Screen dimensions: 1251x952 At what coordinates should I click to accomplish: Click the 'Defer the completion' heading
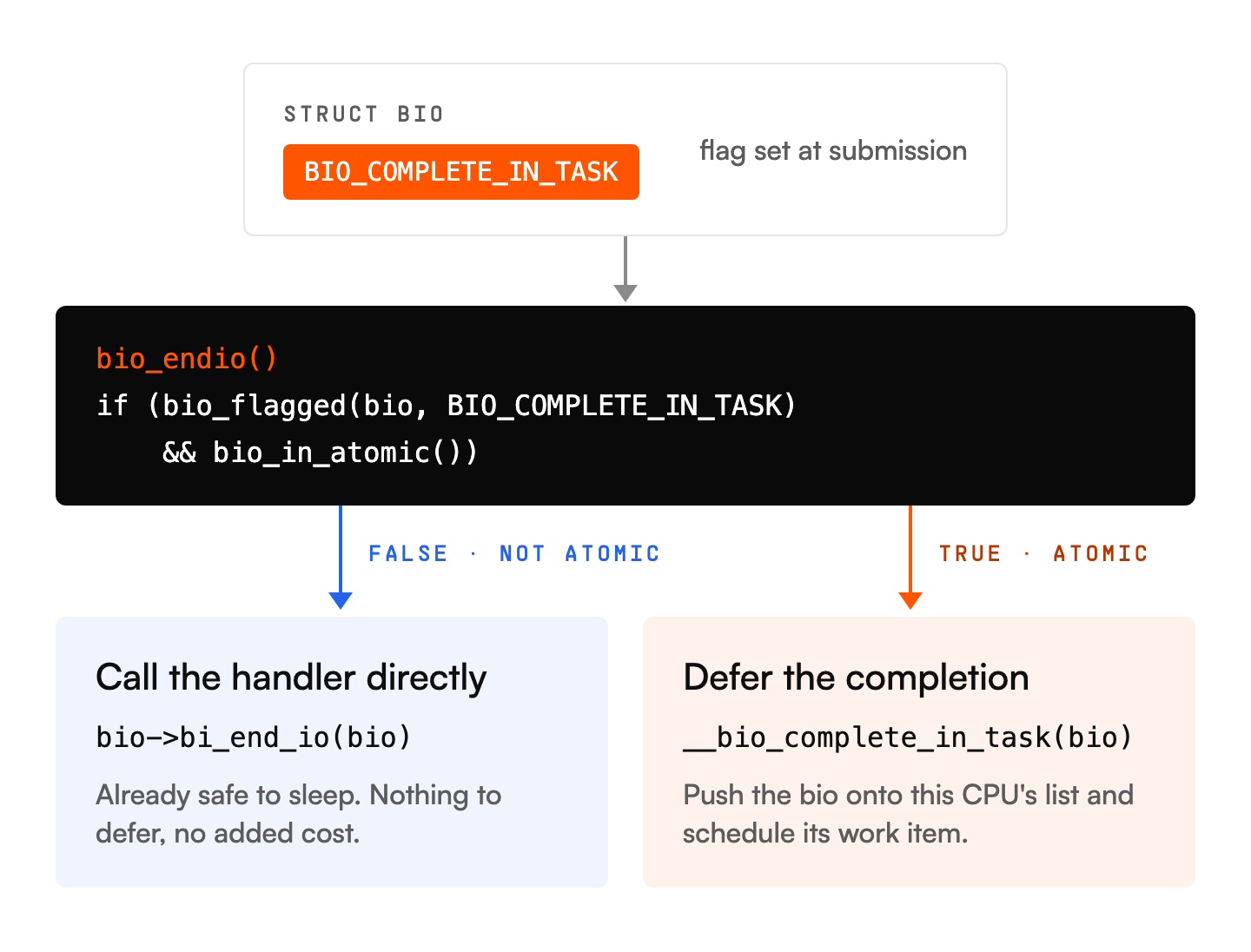click(x=856, y=678)
